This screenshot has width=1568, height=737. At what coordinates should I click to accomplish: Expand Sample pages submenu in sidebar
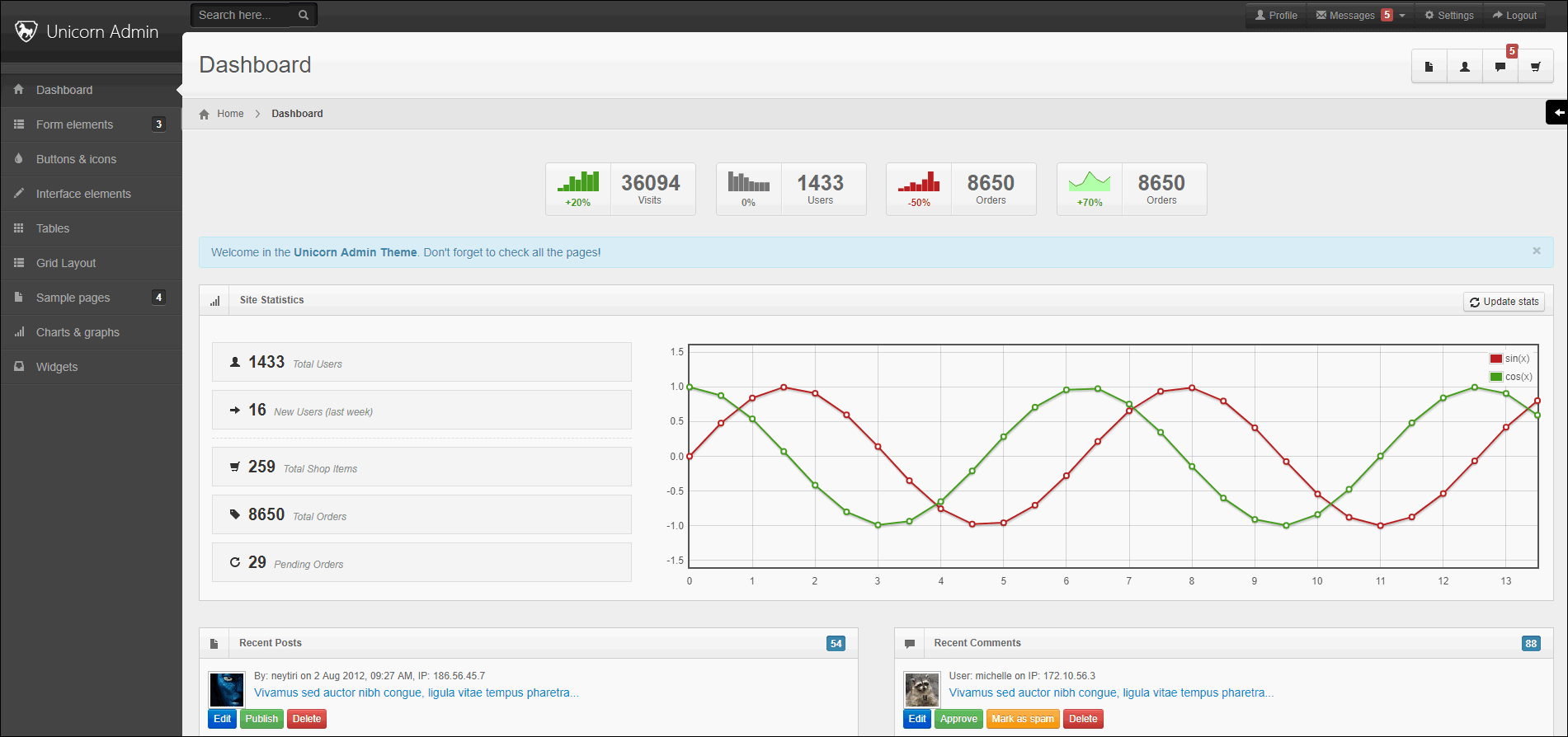click(91, 298)
